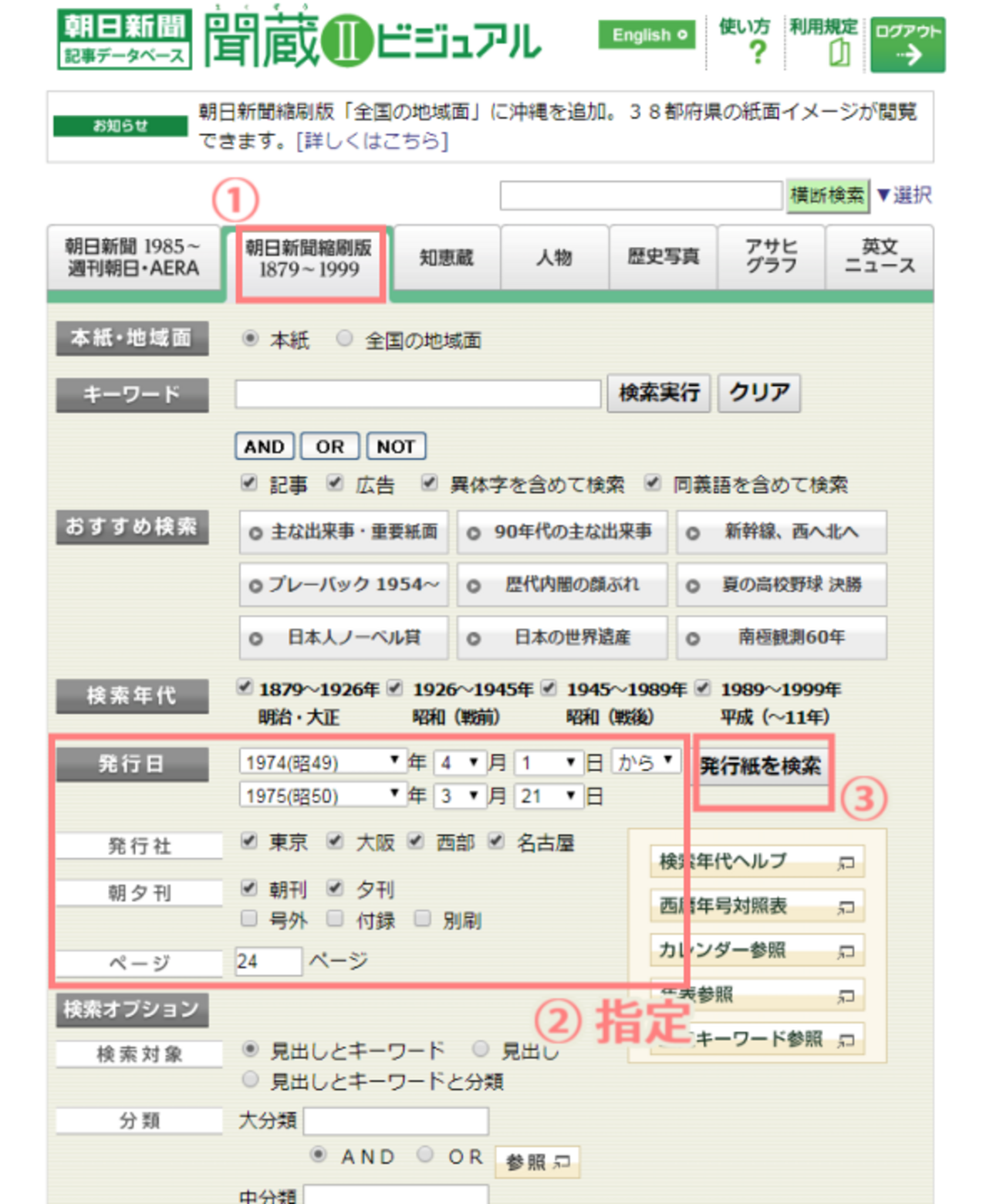
Task: Open the start day dropdown showing 1
Action: tap(548, 763)
